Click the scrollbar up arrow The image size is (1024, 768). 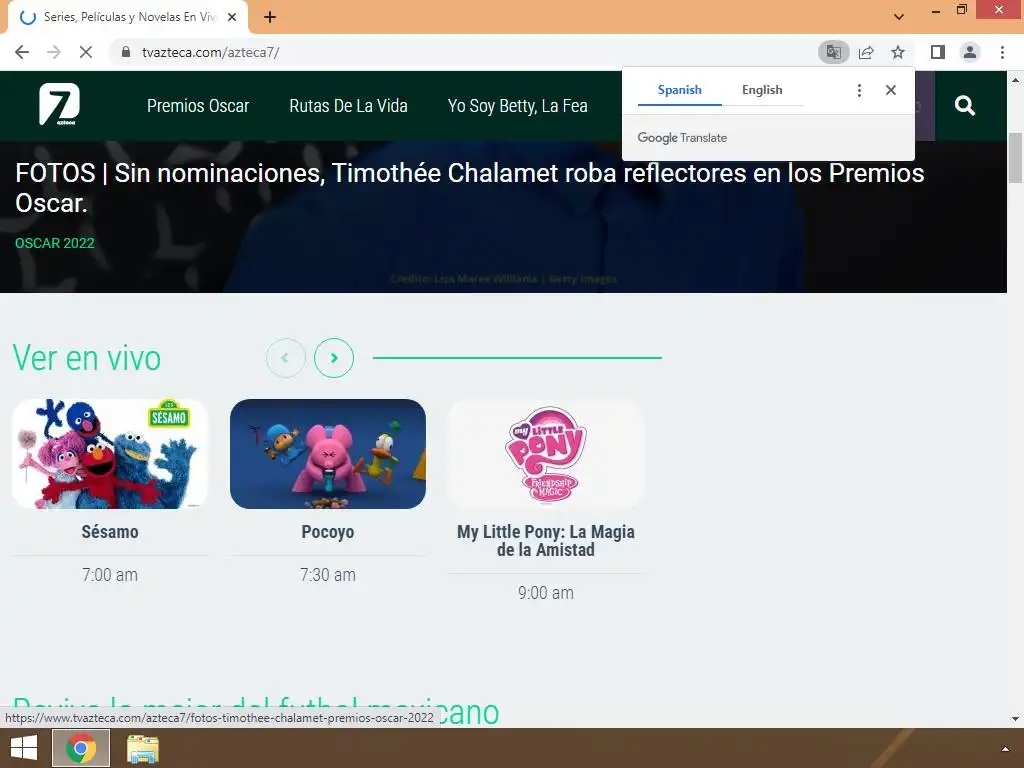[x=1016, y=80]
